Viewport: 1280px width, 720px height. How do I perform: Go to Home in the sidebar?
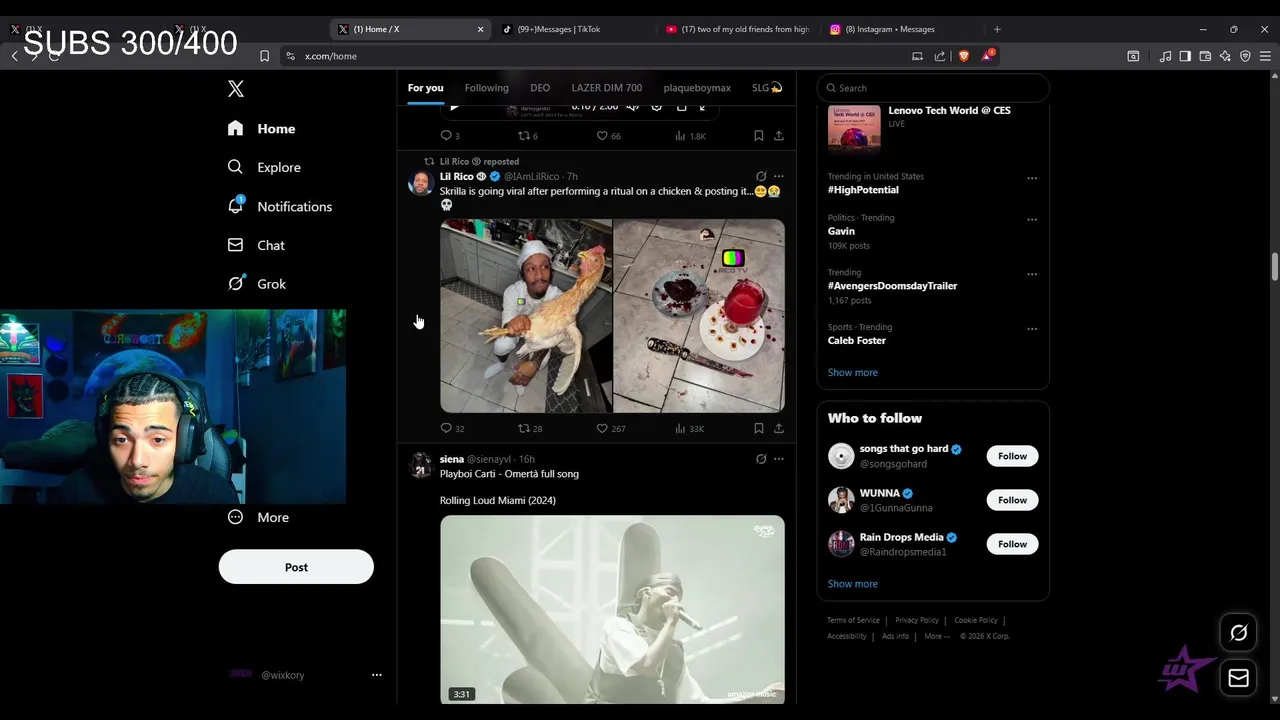coord(262,128)
